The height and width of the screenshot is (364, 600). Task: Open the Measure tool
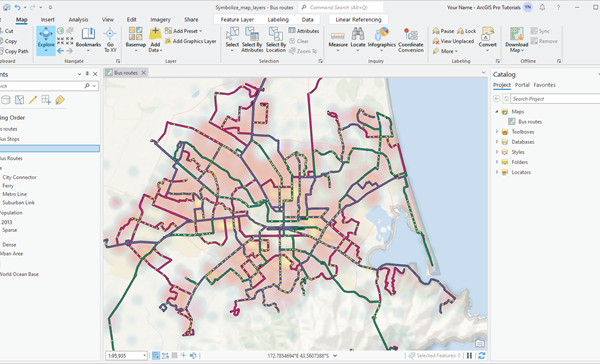point(338,40)
